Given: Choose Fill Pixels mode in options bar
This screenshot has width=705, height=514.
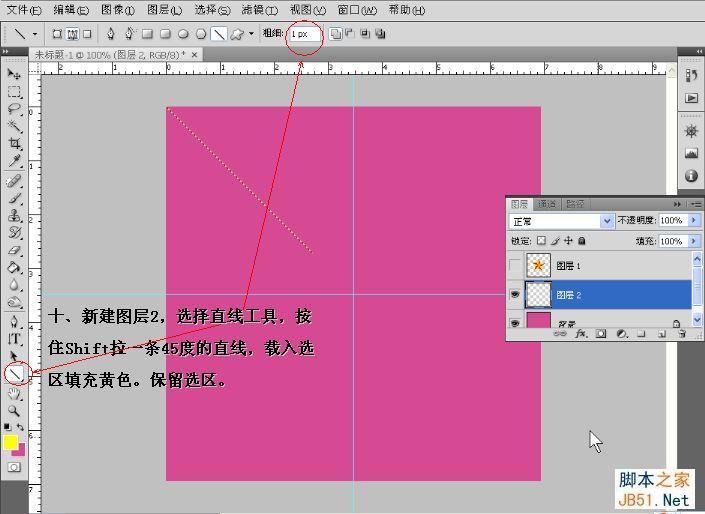Looking at the screenshot, I should click(88, 34).
